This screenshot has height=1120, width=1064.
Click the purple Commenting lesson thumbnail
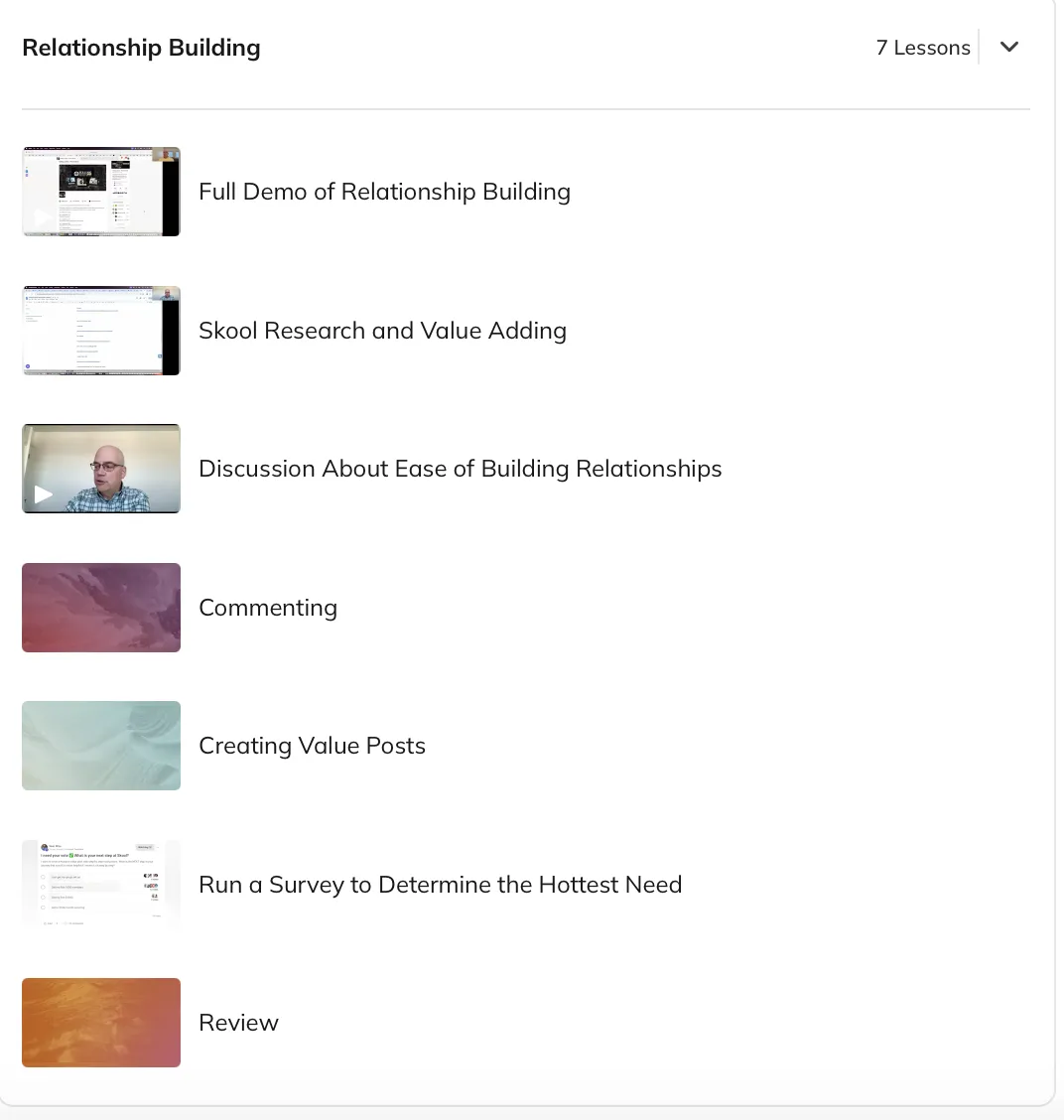coord(100,607)
